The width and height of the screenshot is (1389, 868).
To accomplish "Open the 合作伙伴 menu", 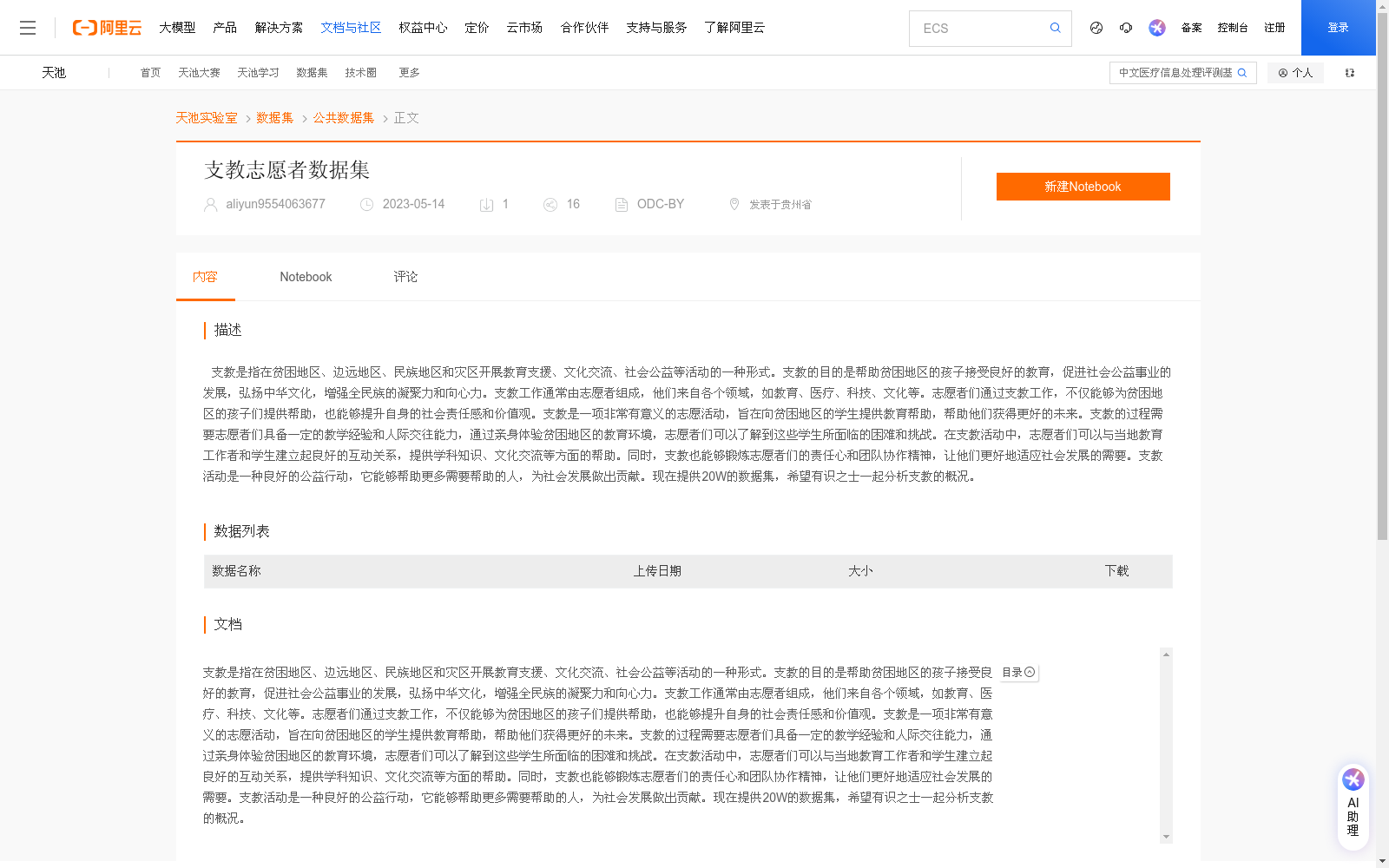I will [x=584, y=28].
